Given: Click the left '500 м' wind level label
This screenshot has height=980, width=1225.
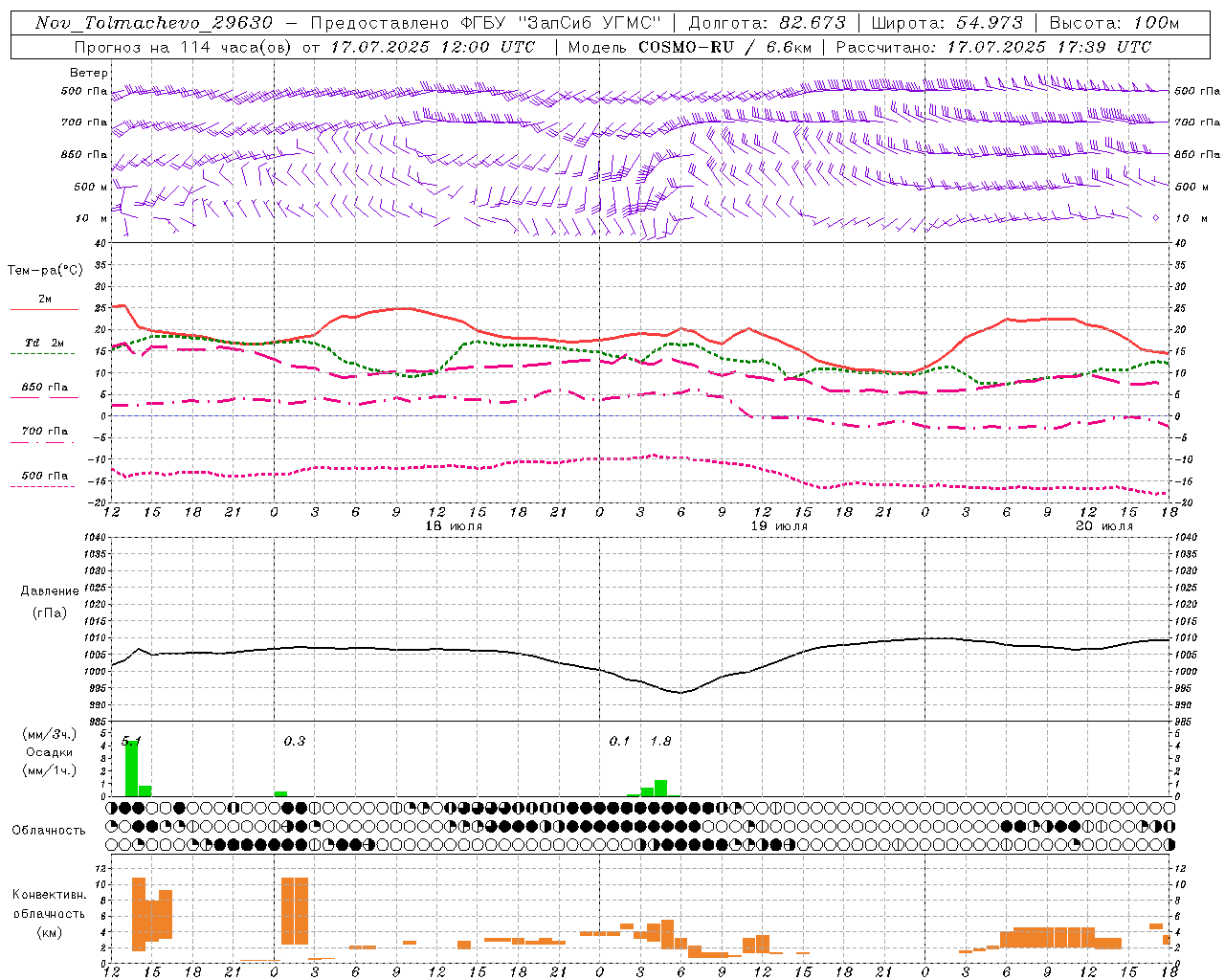Looking at the screenshot, I should pyautogui.click(x=91, y=187).
